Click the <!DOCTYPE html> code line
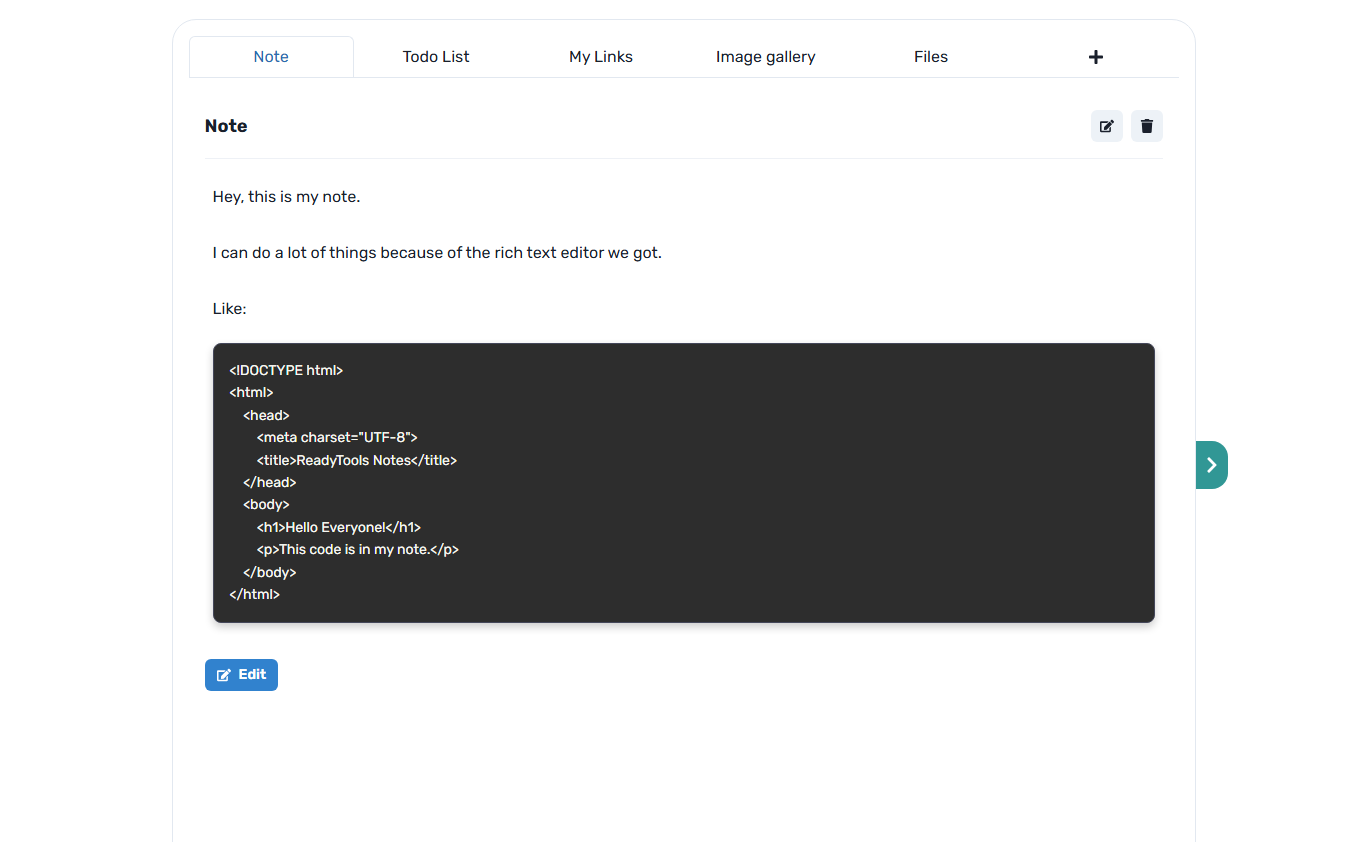 click(x=286, y=370)
